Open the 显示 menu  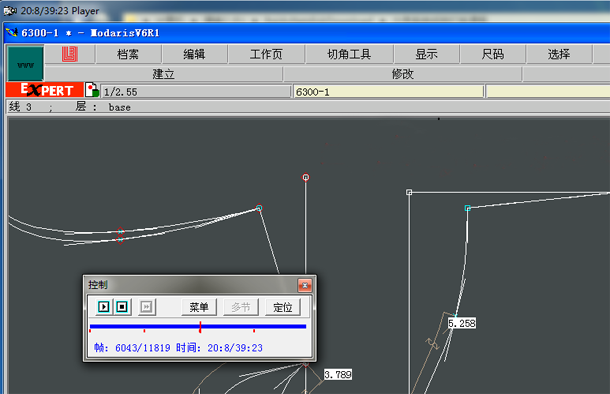(x=426, y=54)
